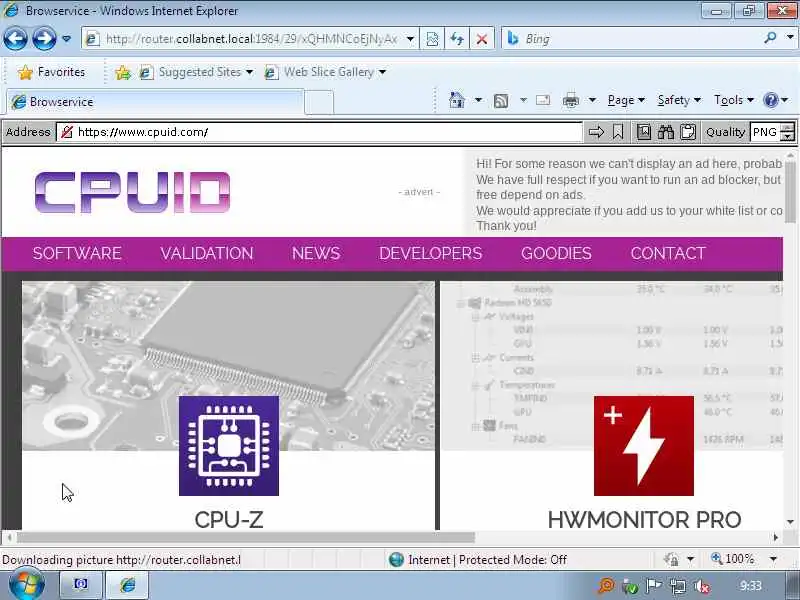Click the Refresh icon next to address bar
Screen dimensions: 800x600
[457, 39]
